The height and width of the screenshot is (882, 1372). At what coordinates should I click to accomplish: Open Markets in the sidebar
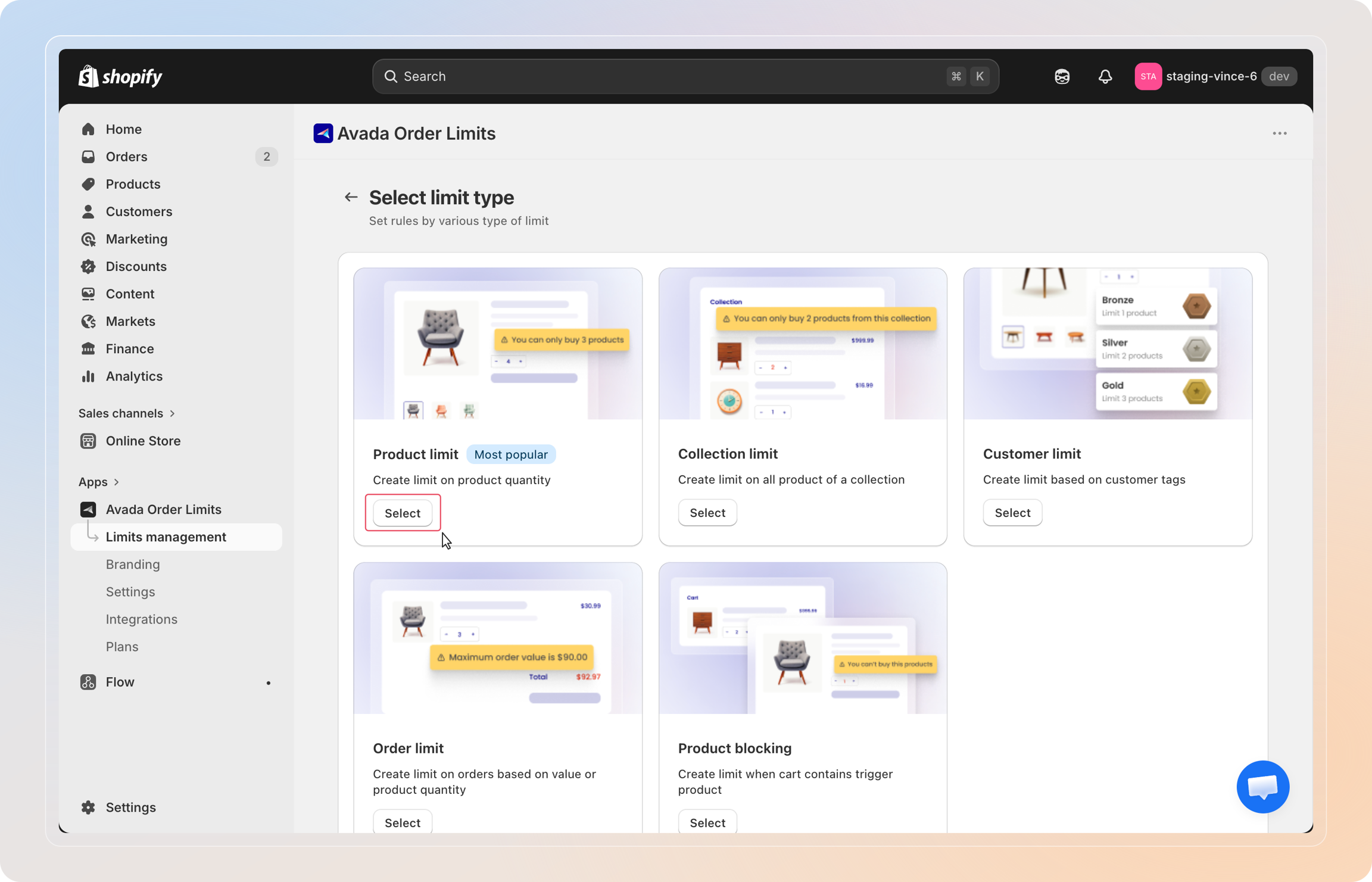click(176, 321)
